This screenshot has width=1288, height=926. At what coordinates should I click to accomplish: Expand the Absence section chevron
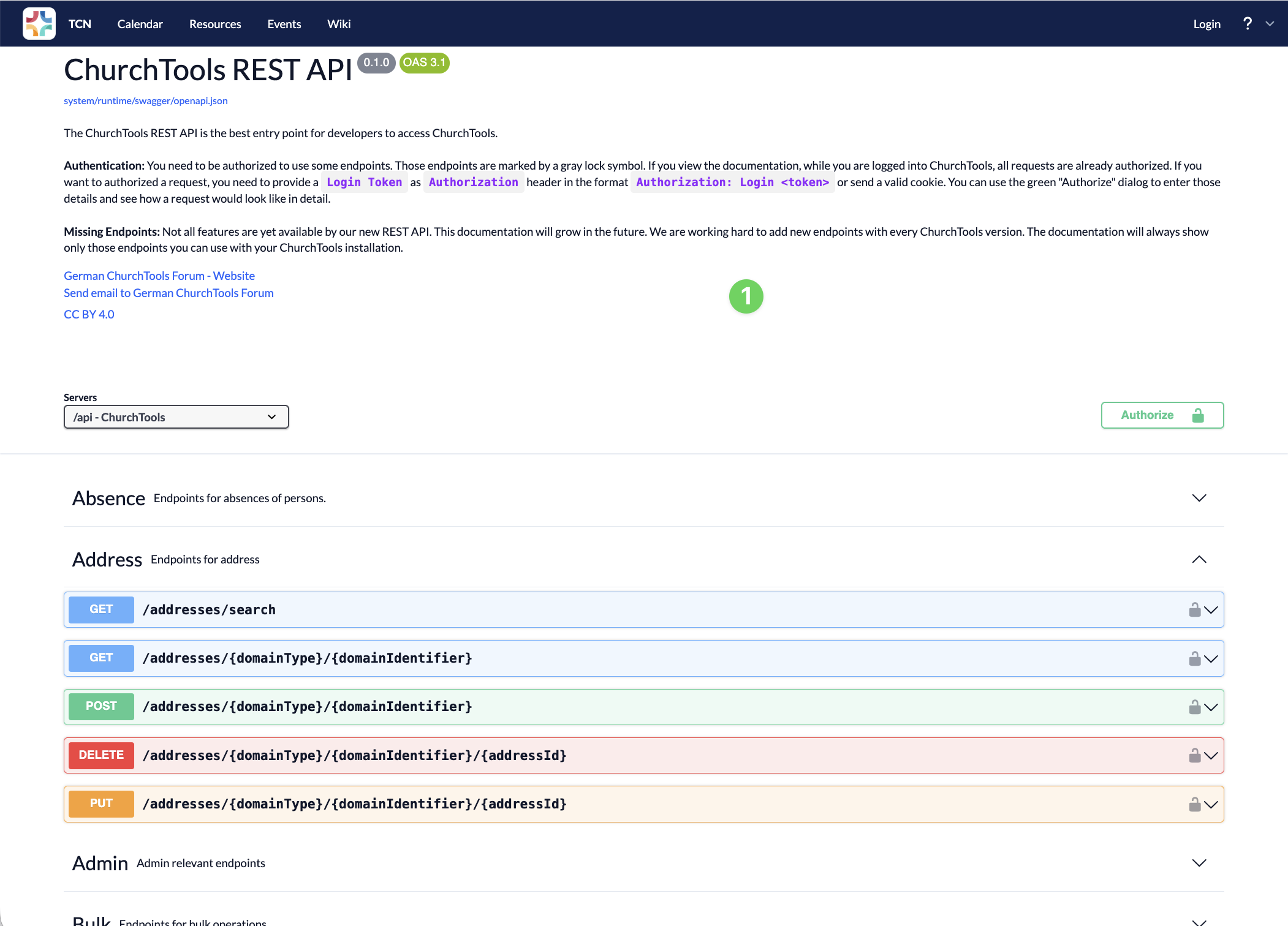click(1199, 498)
